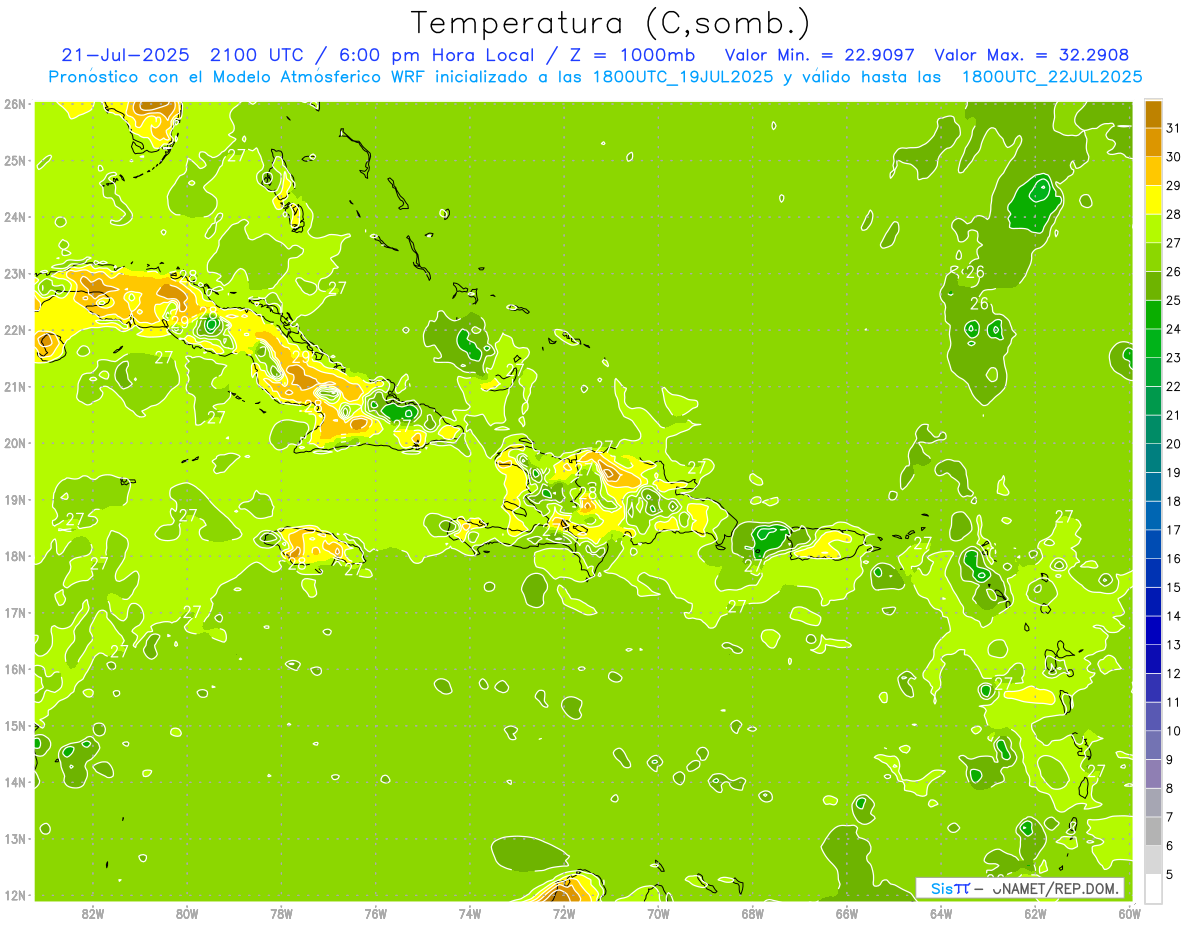The width and height of the screenshot is (1200, 927).
Task: Click the 68W longitude axis label
Action: 753,913
